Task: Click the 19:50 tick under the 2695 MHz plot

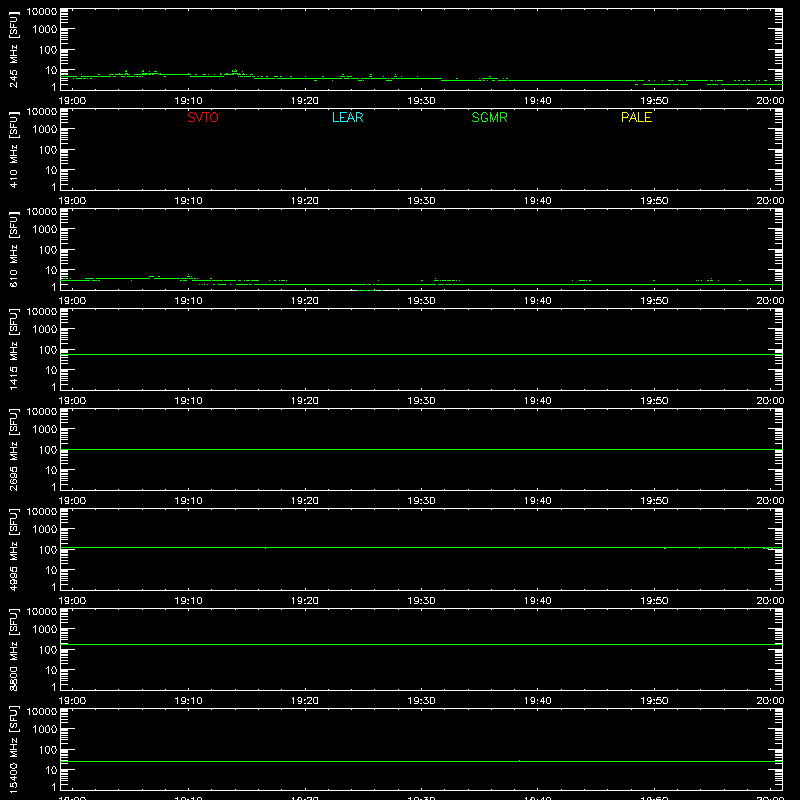Action: click(x=654, y=501)
